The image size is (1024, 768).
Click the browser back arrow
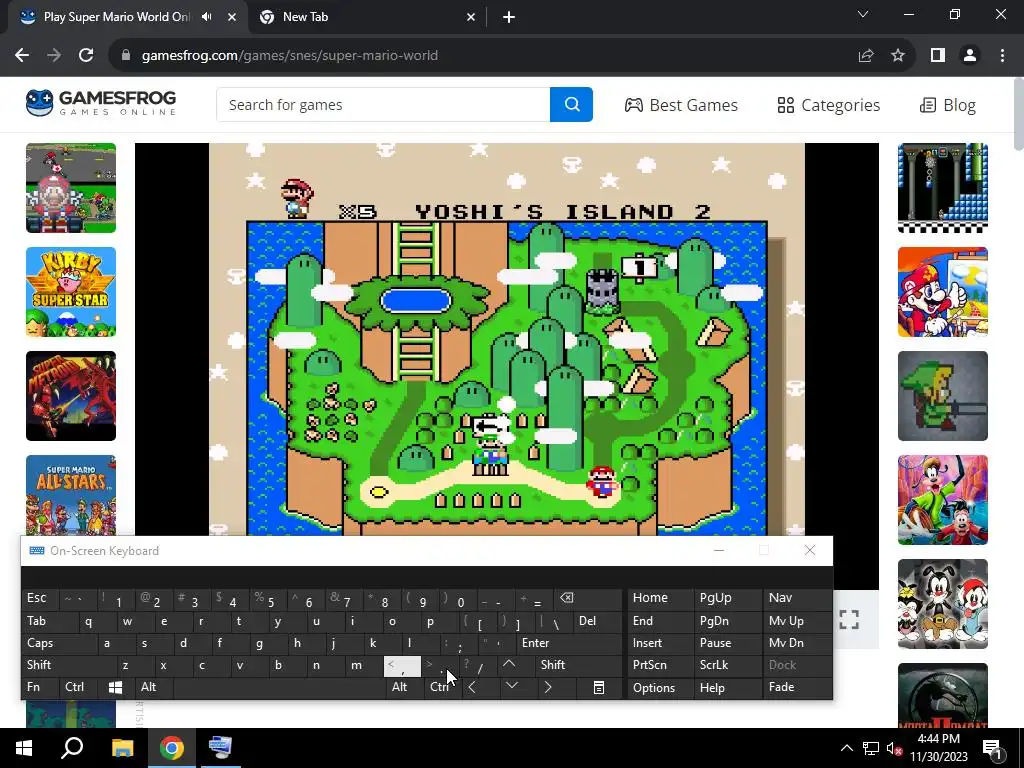click(x=22, y=56)
